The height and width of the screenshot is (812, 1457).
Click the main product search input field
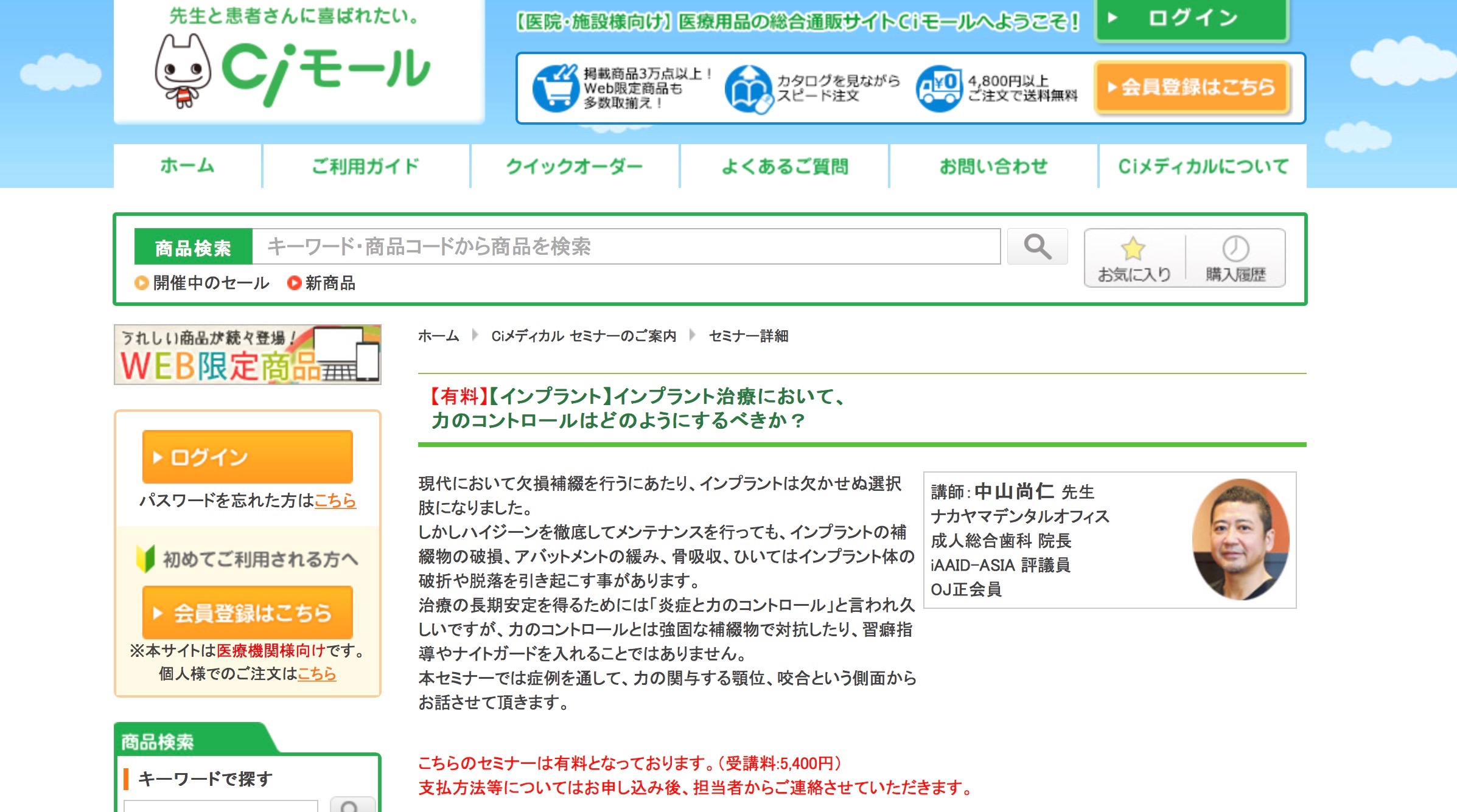626,246
